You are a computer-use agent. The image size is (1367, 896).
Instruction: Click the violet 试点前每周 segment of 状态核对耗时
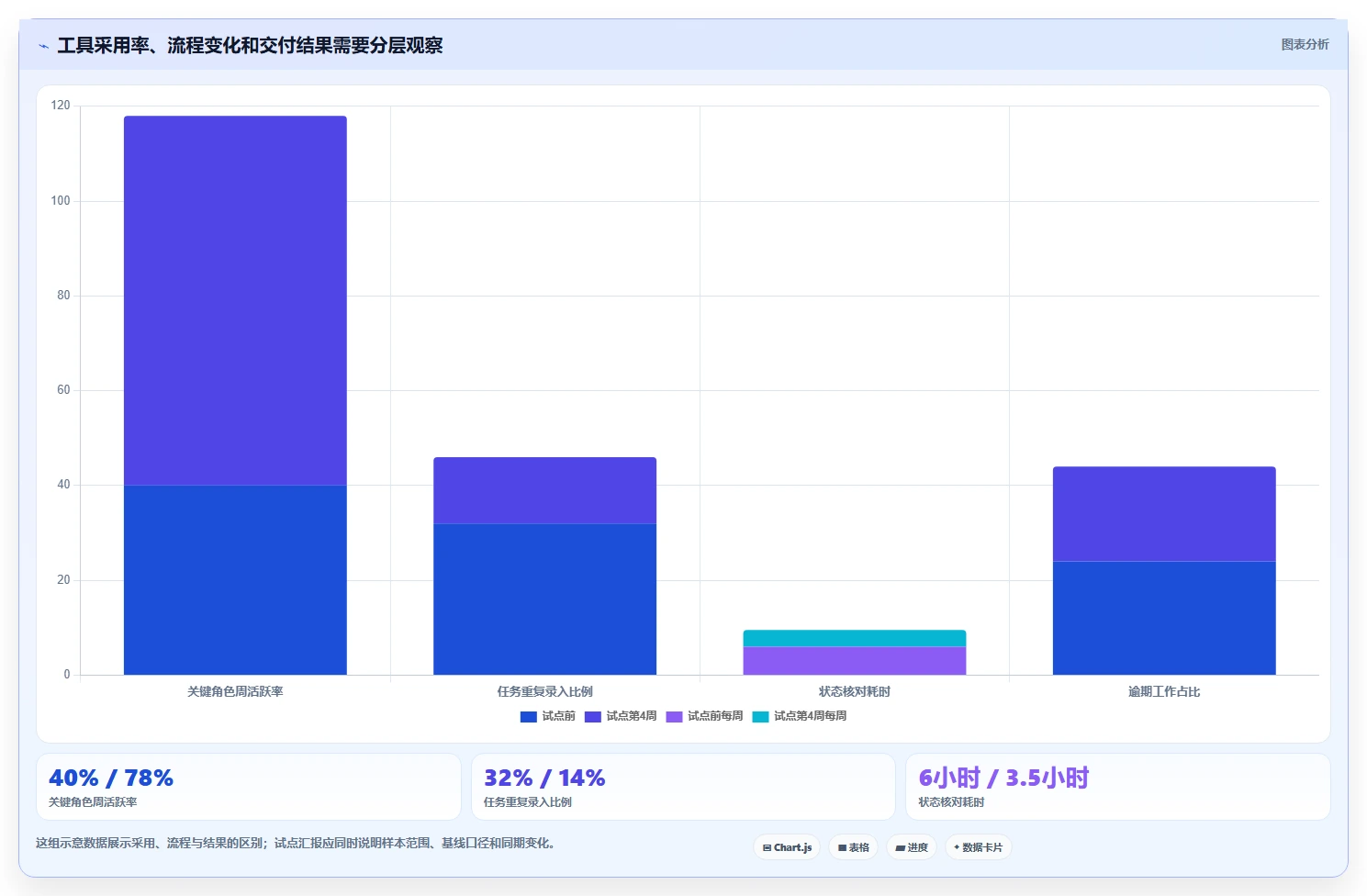pyautogui.click(x=854, y=661)
